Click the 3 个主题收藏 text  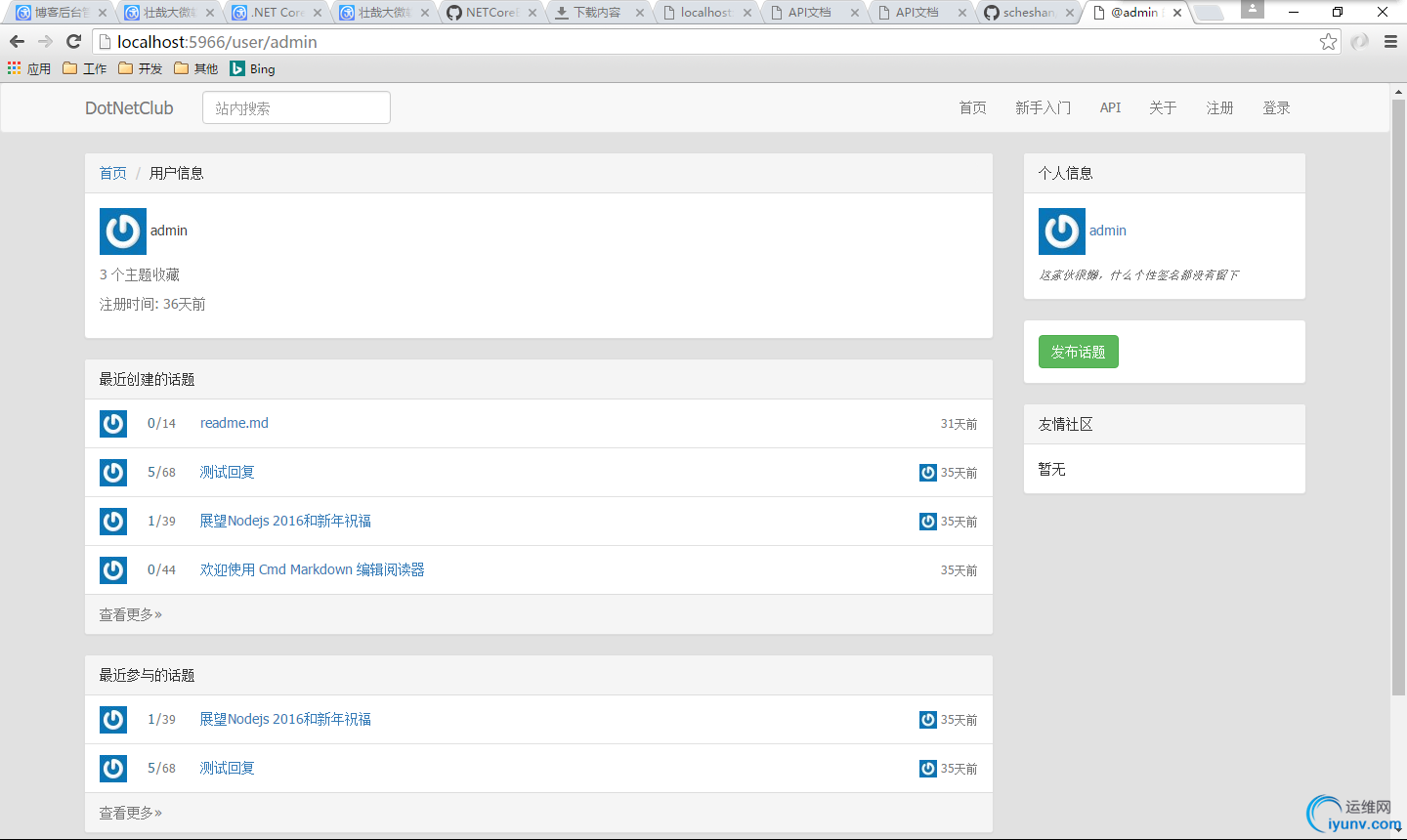click(140, 274)
